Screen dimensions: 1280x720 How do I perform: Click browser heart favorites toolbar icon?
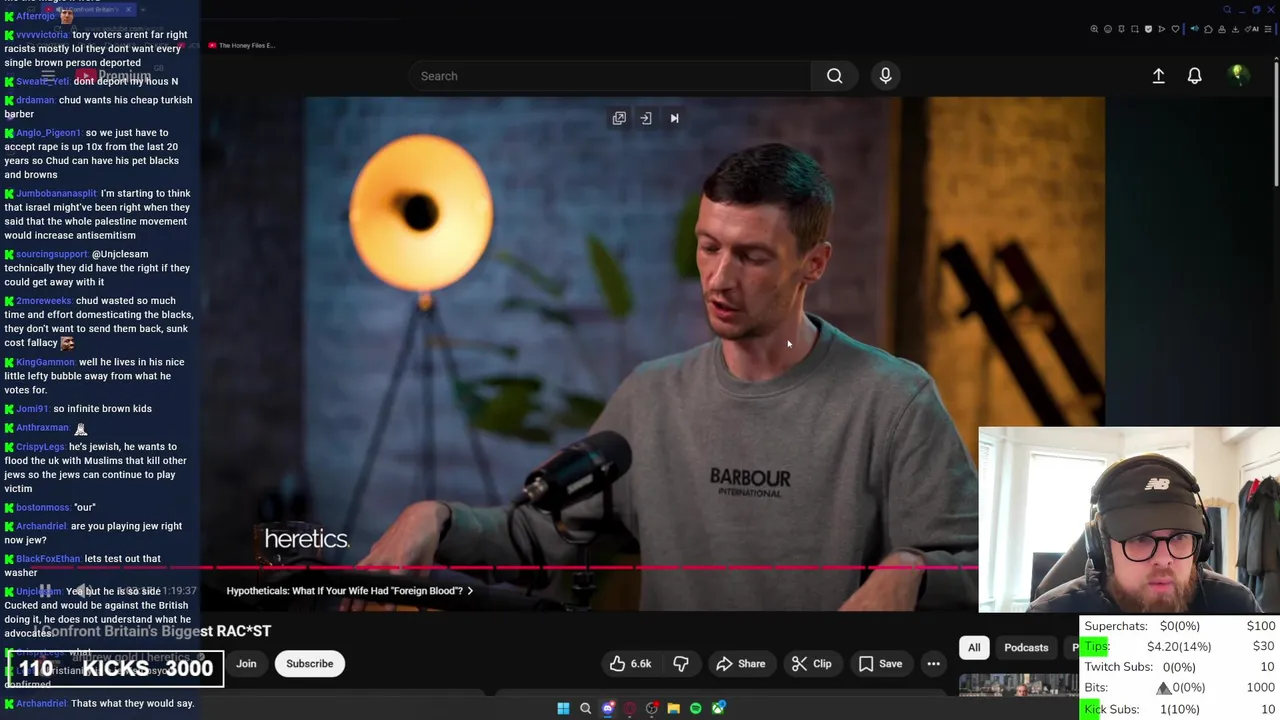coord(1175,29)
